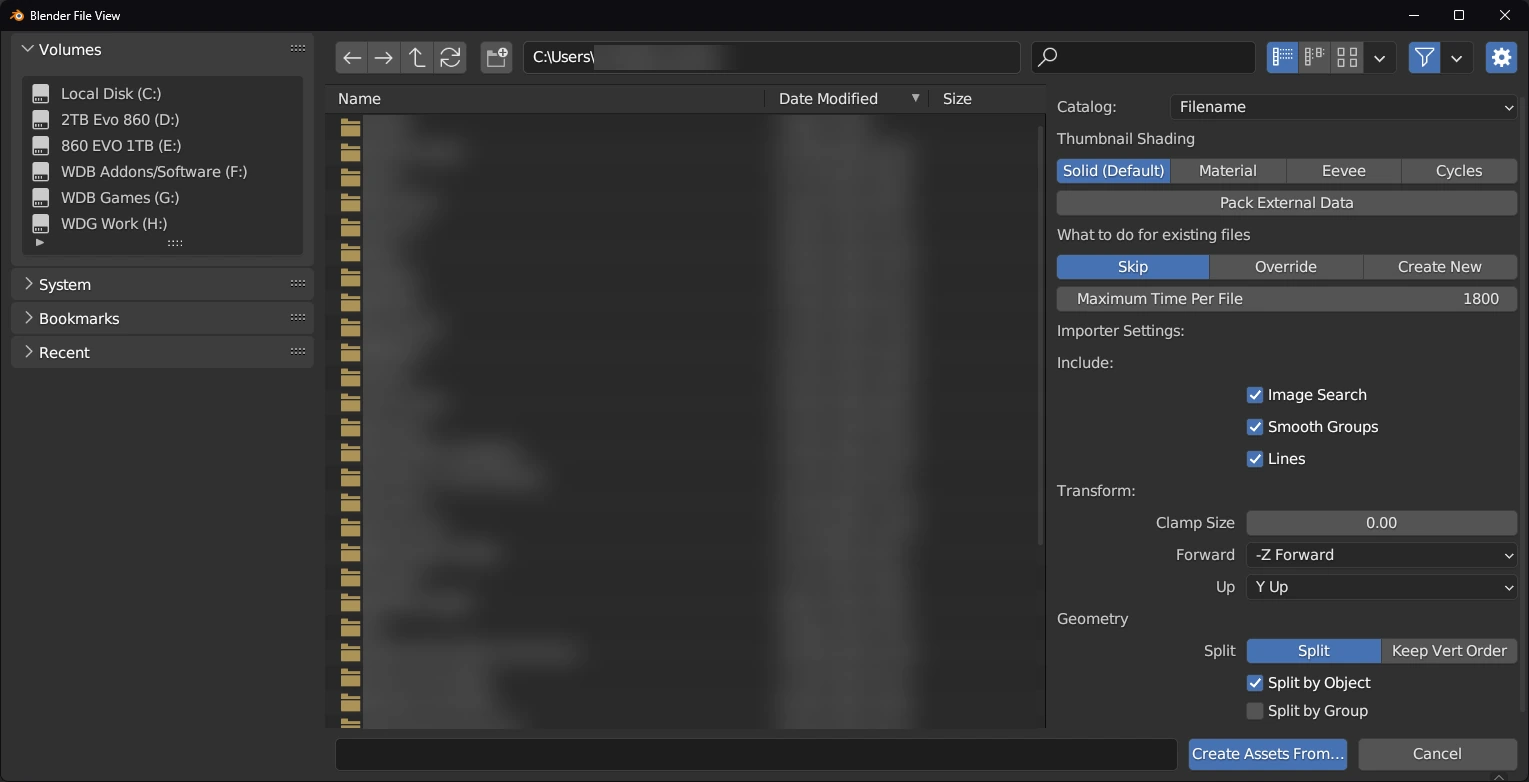The height and width of the screenshot is (782, 1529).
Task: Go to parent directory arrow
Action: (x=417, y=58)
